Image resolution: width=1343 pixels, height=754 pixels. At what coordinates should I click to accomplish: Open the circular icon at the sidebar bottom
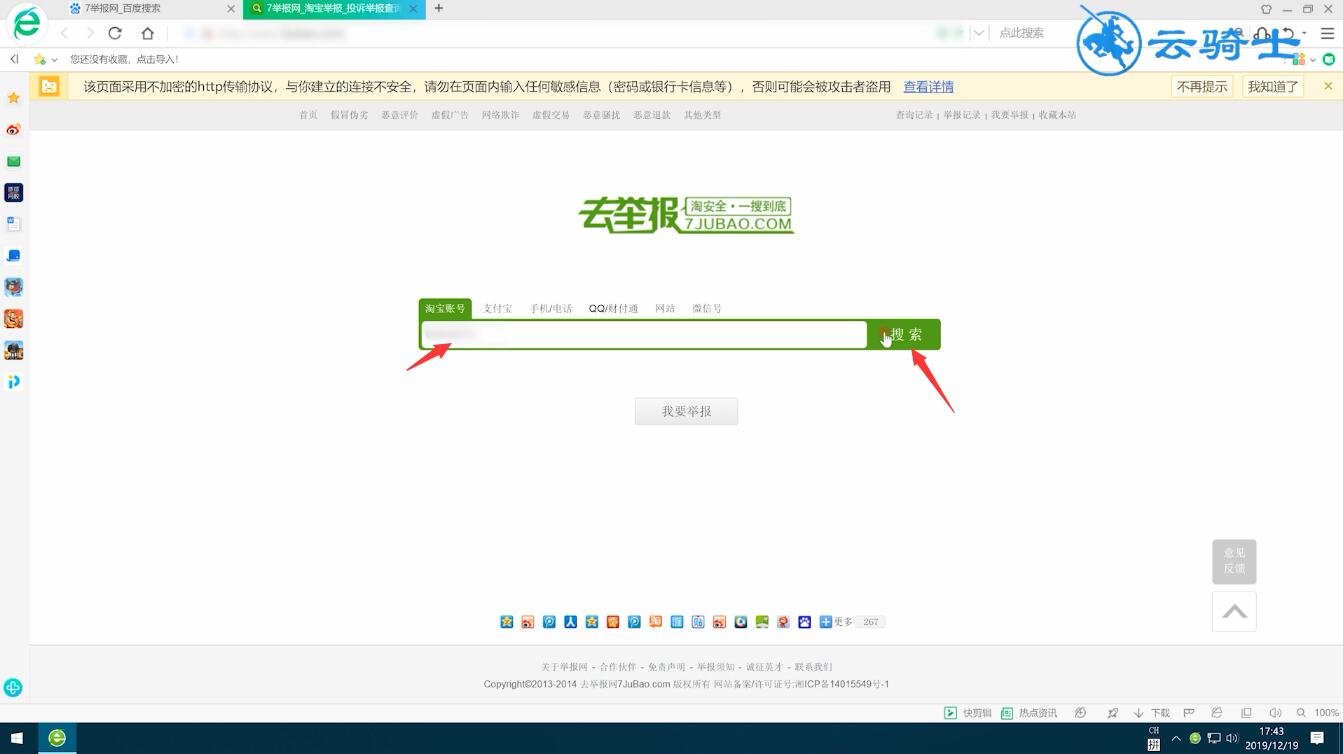point(13,687)
